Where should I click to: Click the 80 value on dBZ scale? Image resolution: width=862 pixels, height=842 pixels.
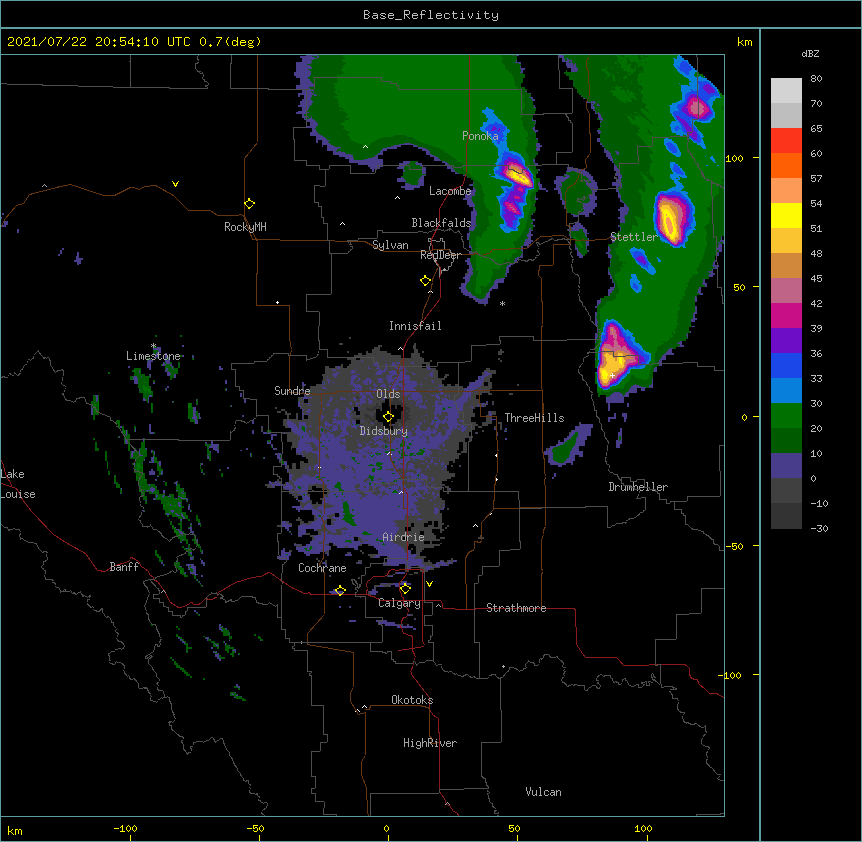point(816,79)
